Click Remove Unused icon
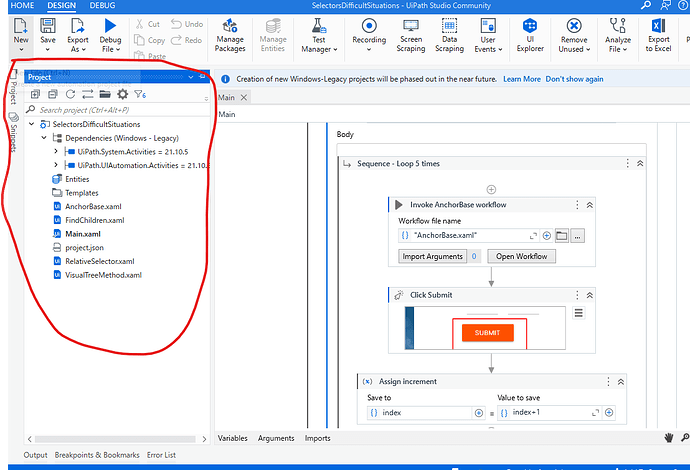Viewport: 690px width, 470px height. [574, 26]
